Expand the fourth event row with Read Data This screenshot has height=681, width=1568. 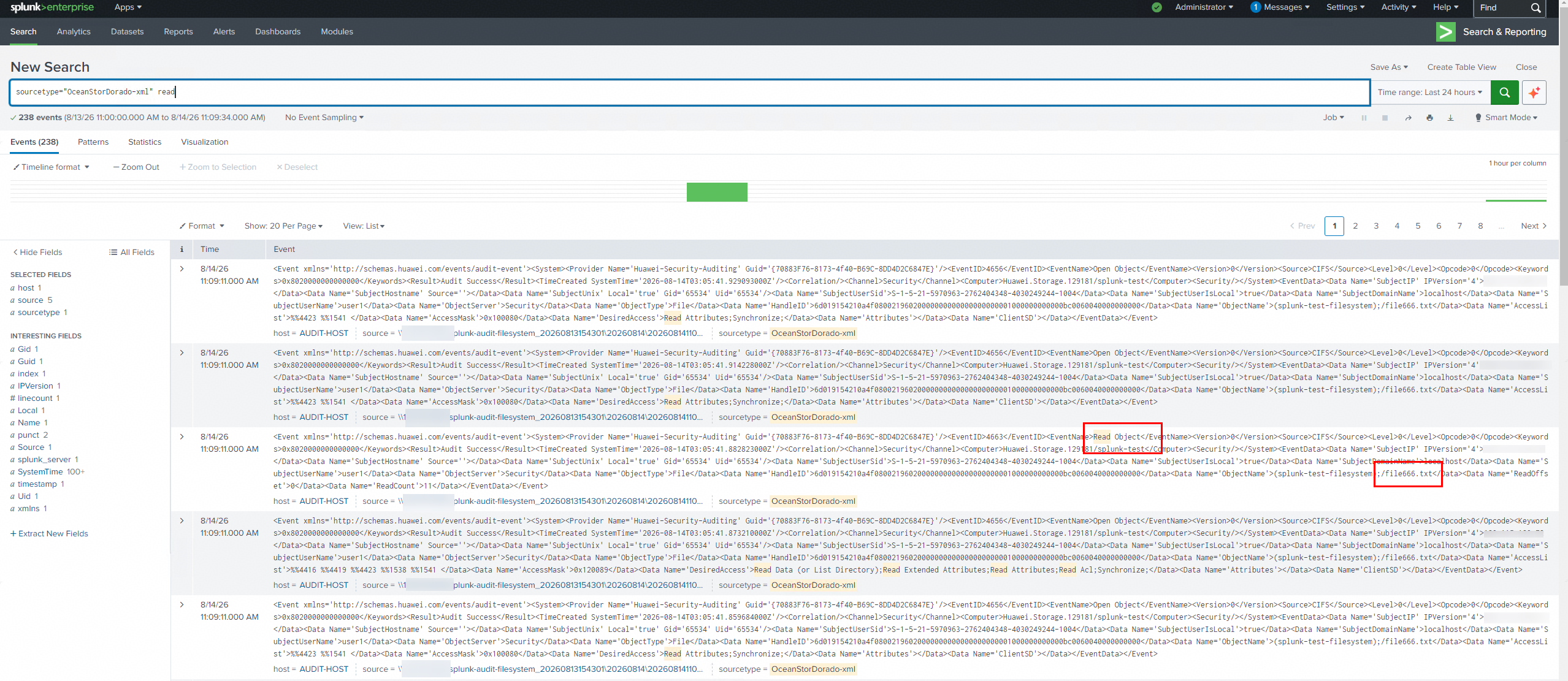(182, 520)
